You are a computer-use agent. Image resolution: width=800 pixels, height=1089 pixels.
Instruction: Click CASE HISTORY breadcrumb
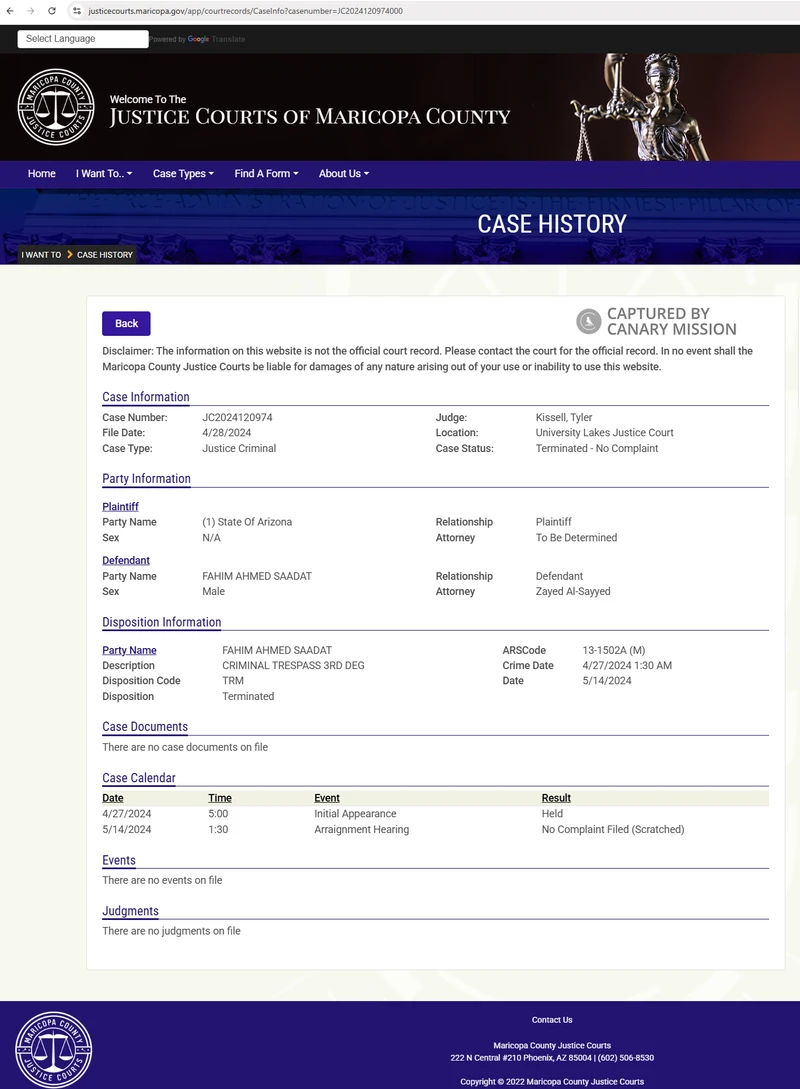pyautogui.click(x=105, y=255)
